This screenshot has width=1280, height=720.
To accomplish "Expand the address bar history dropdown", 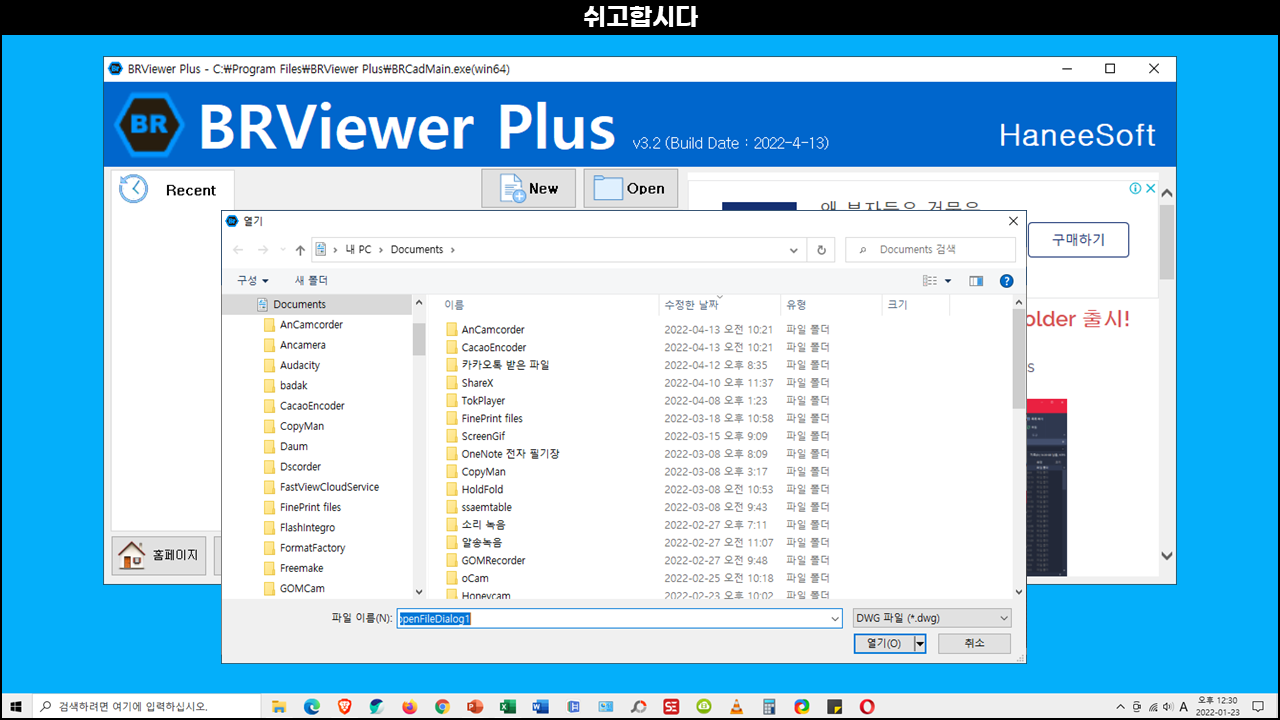I will (x=794, y=250).
